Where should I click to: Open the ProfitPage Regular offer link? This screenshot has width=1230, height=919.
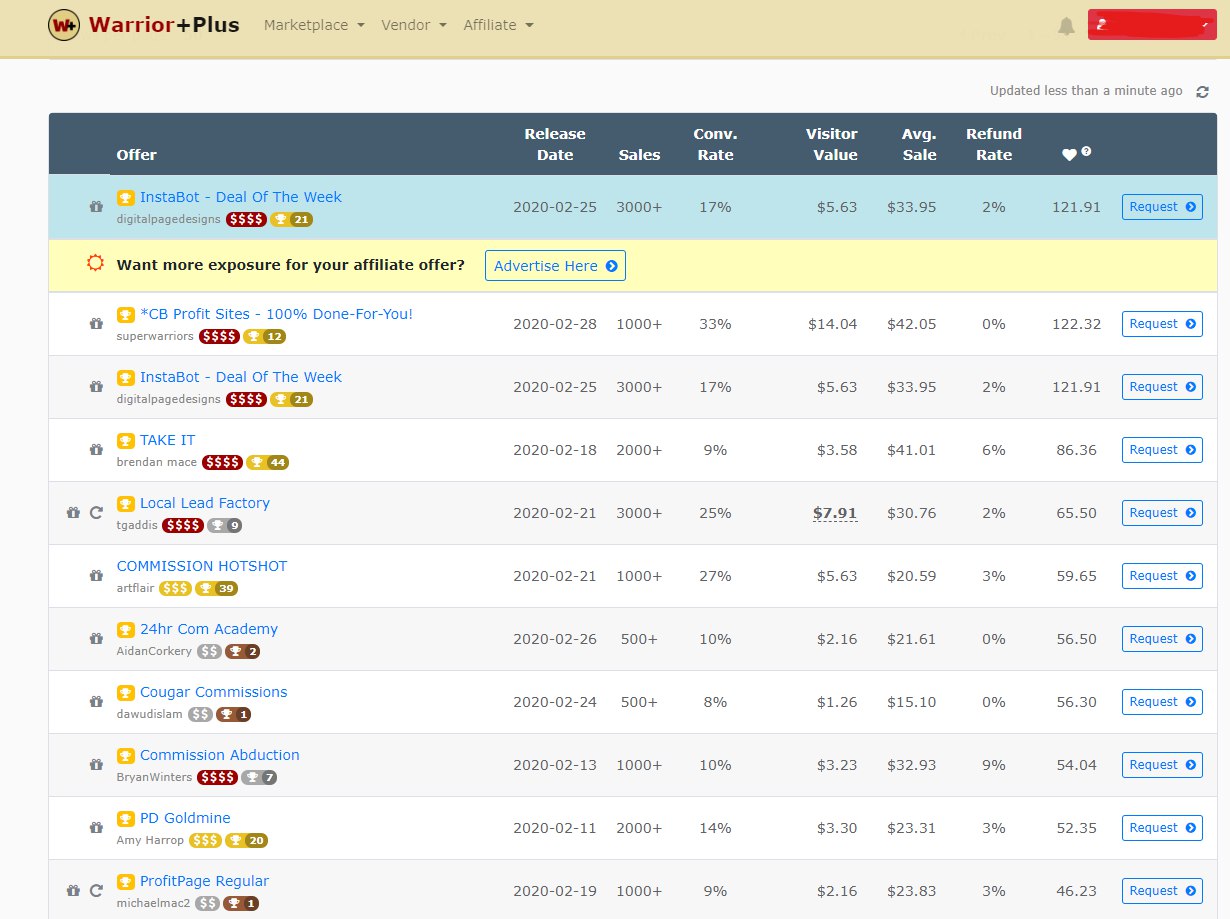(204, 881)
